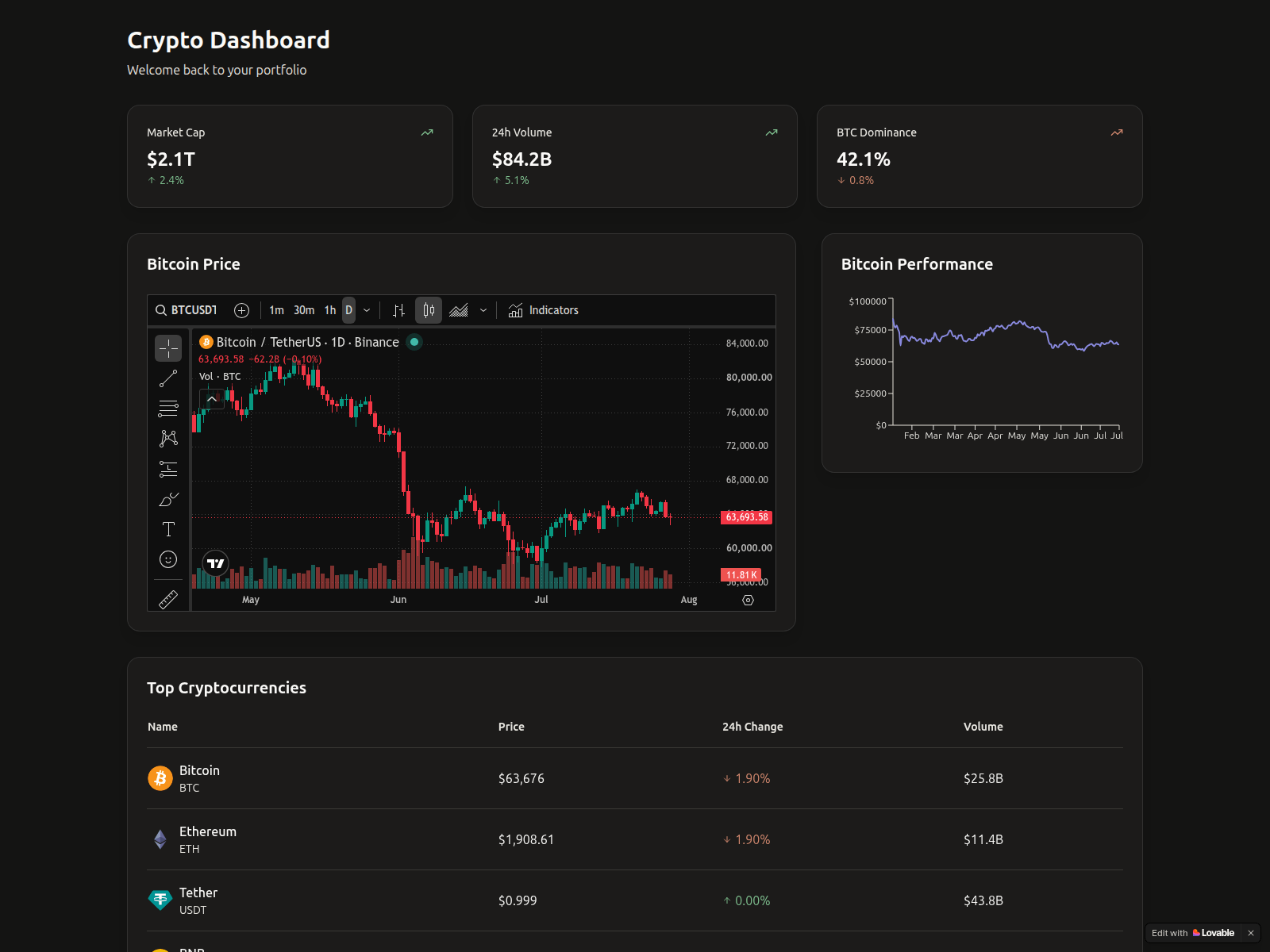Screen dimensions: 1270x952
Task: Click the $43.8B Tether volume
Action: tap(983, 900)
